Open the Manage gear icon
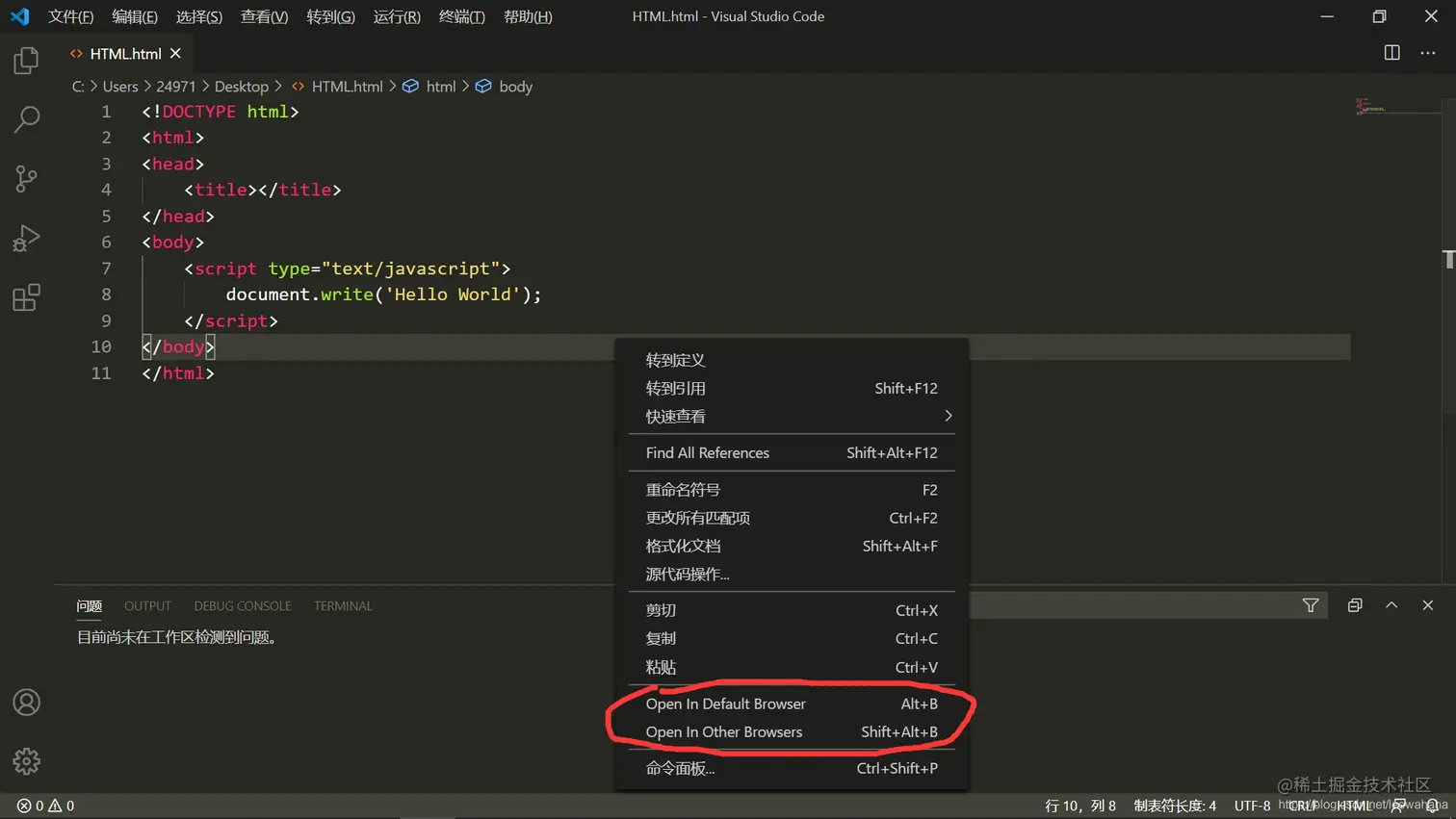 (x=26, y=761)
